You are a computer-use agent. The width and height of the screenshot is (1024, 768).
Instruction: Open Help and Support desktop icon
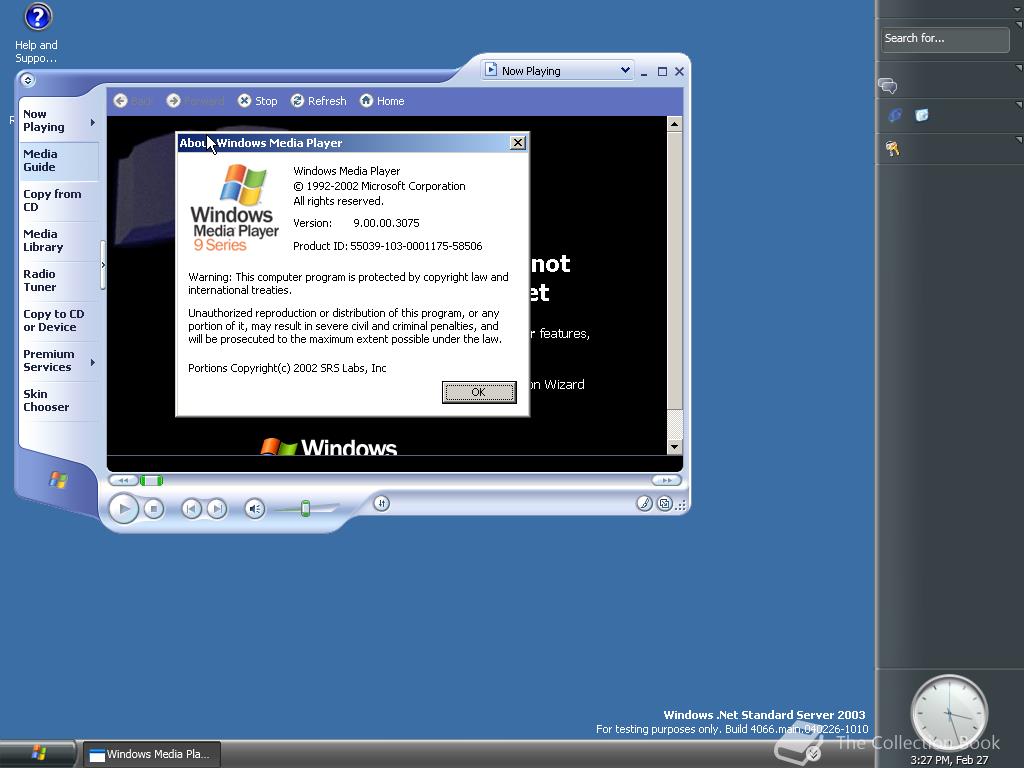pos(37,33)
